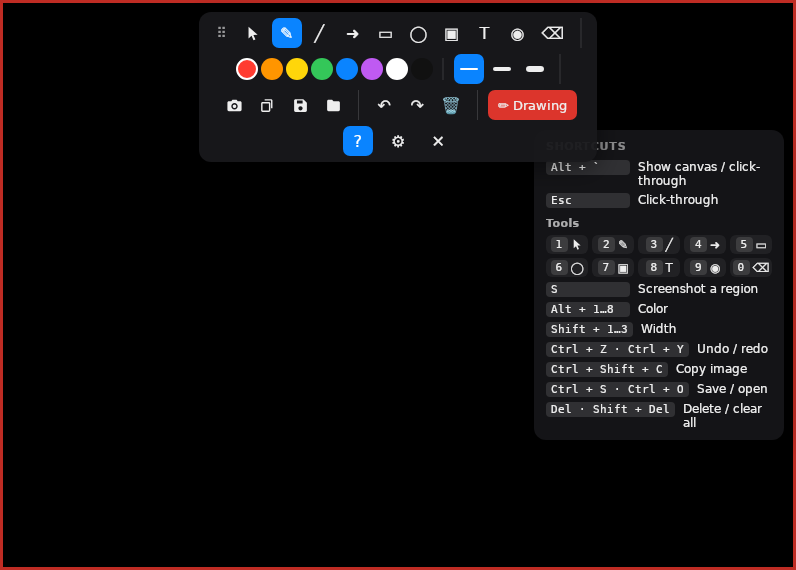Click shortcut chip 7 filled rectangle
796x570 pixels.
pyautogui.click(x=613, y=267)
